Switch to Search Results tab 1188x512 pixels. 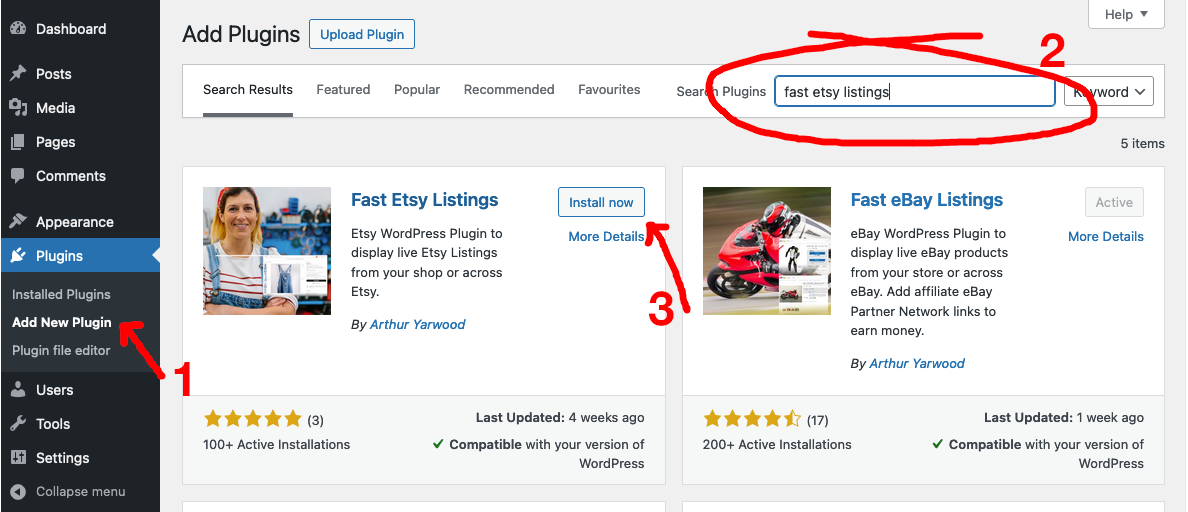(248, 89)
